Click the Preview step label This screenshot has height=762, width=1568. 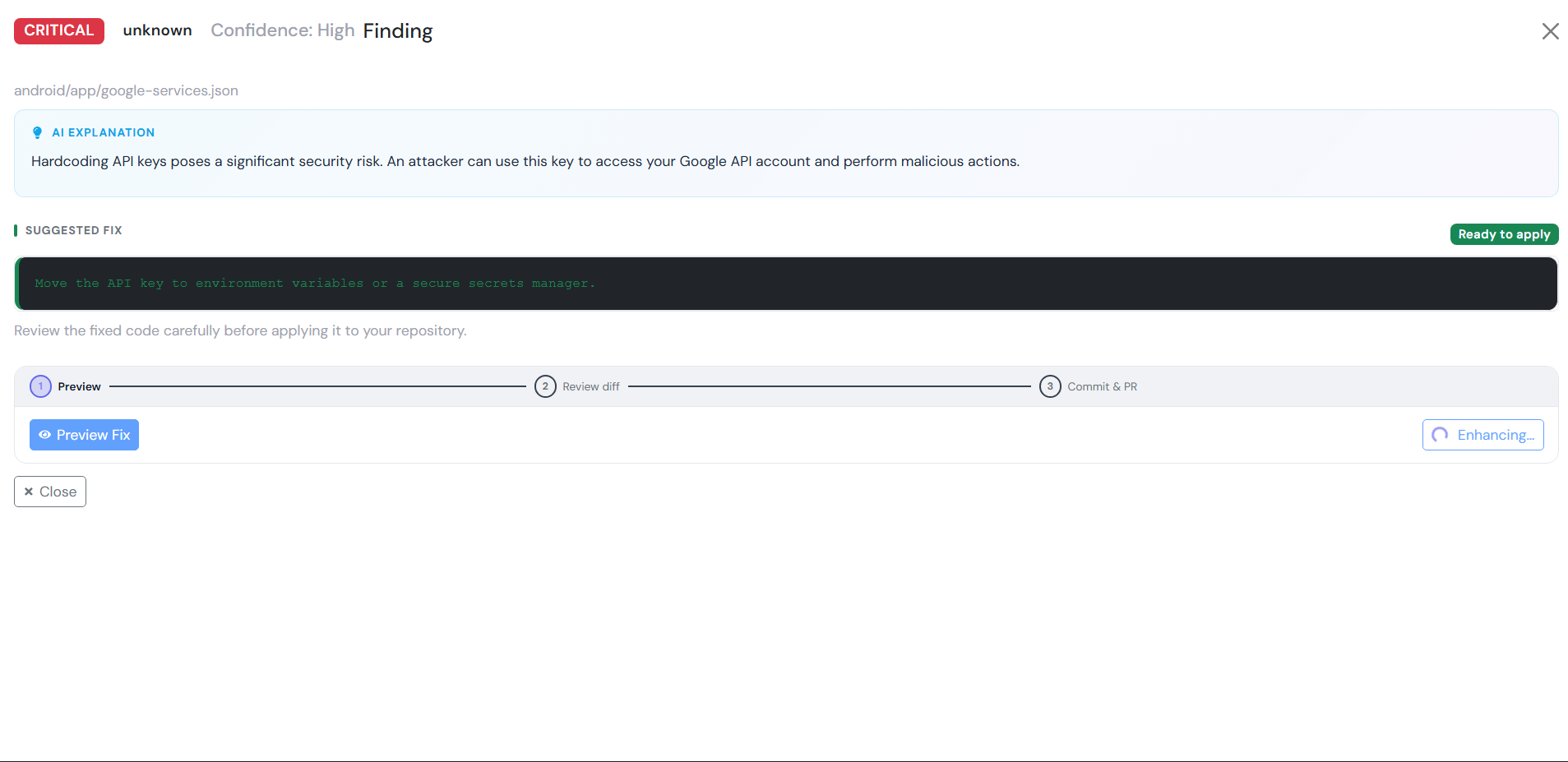79,386
